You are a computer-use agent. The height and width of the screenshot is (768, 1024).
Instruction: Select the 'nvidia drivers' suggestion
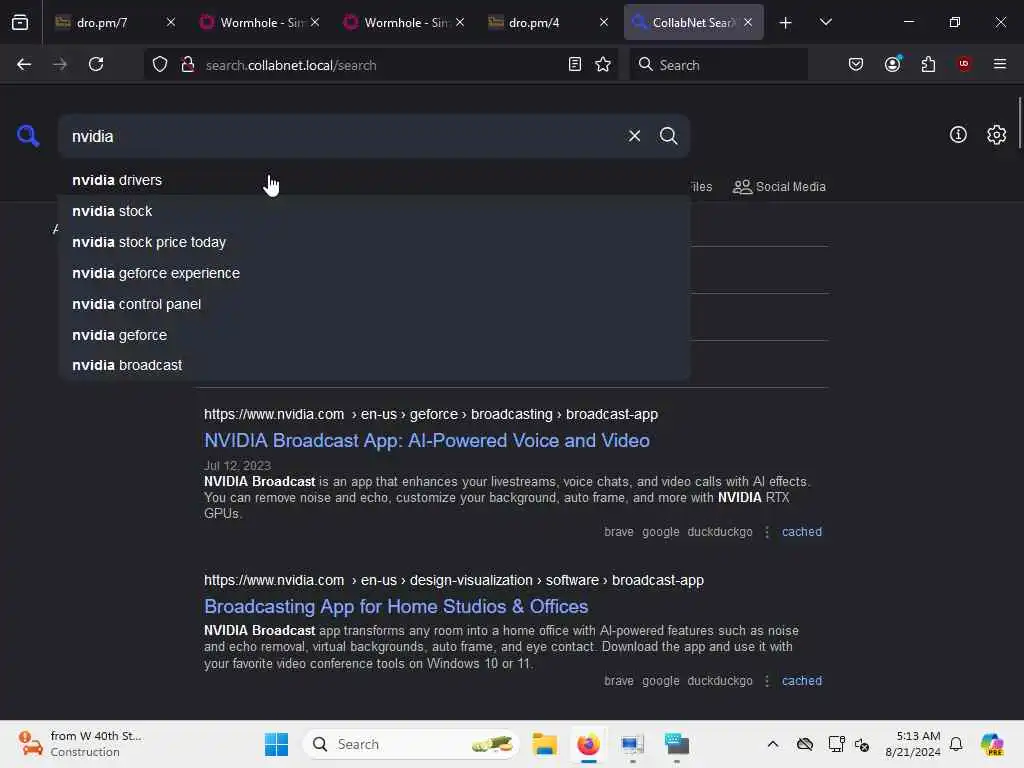[x=374, y=180]
